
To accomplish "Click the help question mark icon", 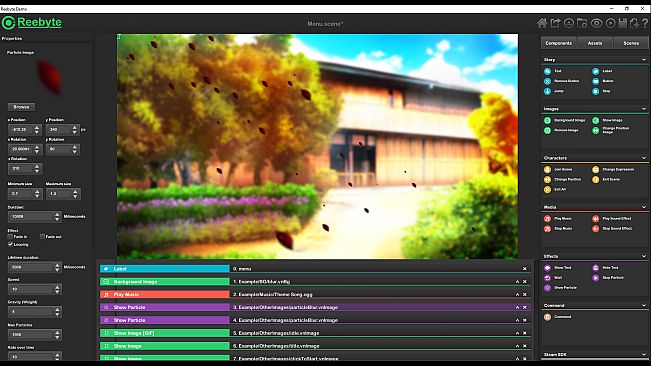I will point(645,23).
